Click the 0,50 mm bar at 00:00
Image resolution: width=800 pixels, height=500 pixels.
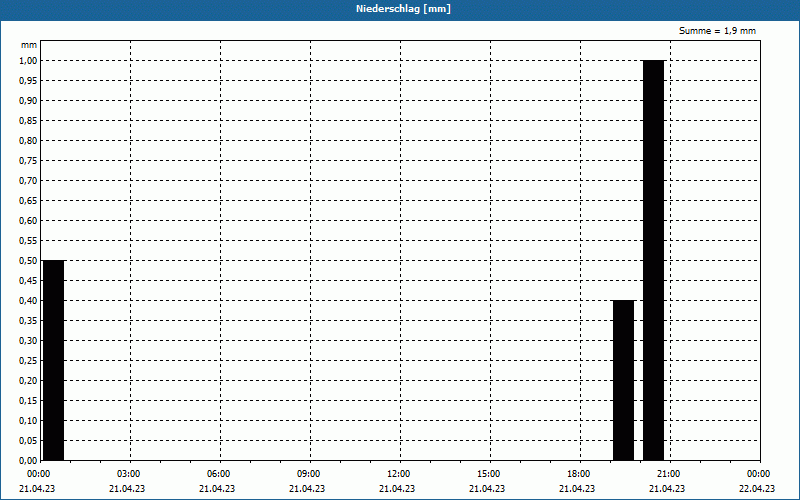pyautogui.click(x=54, y=360)
